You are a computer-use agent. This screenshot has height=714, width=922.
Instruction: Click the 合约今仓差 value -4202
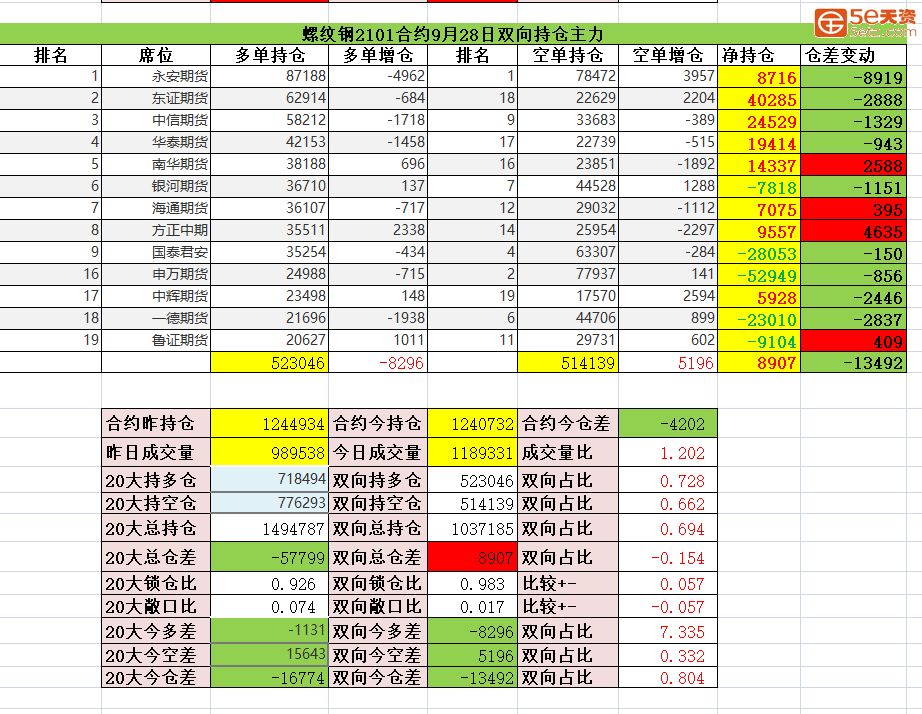(668, 423)
